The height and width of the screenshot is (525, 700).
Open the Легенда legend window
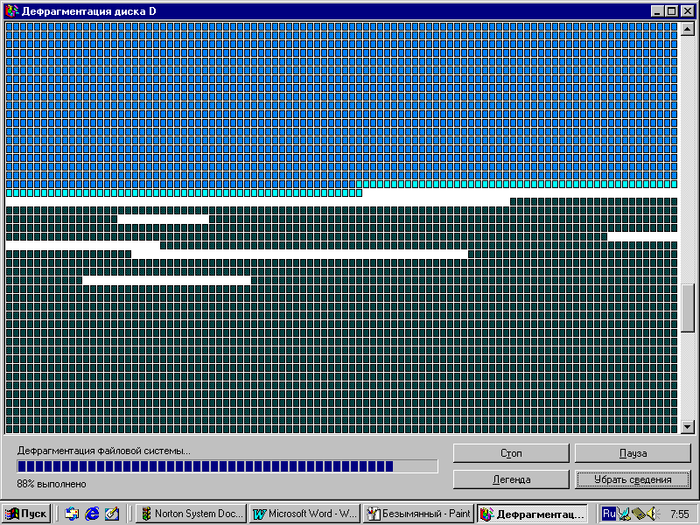pyautogui.click(x=511, y=479)
